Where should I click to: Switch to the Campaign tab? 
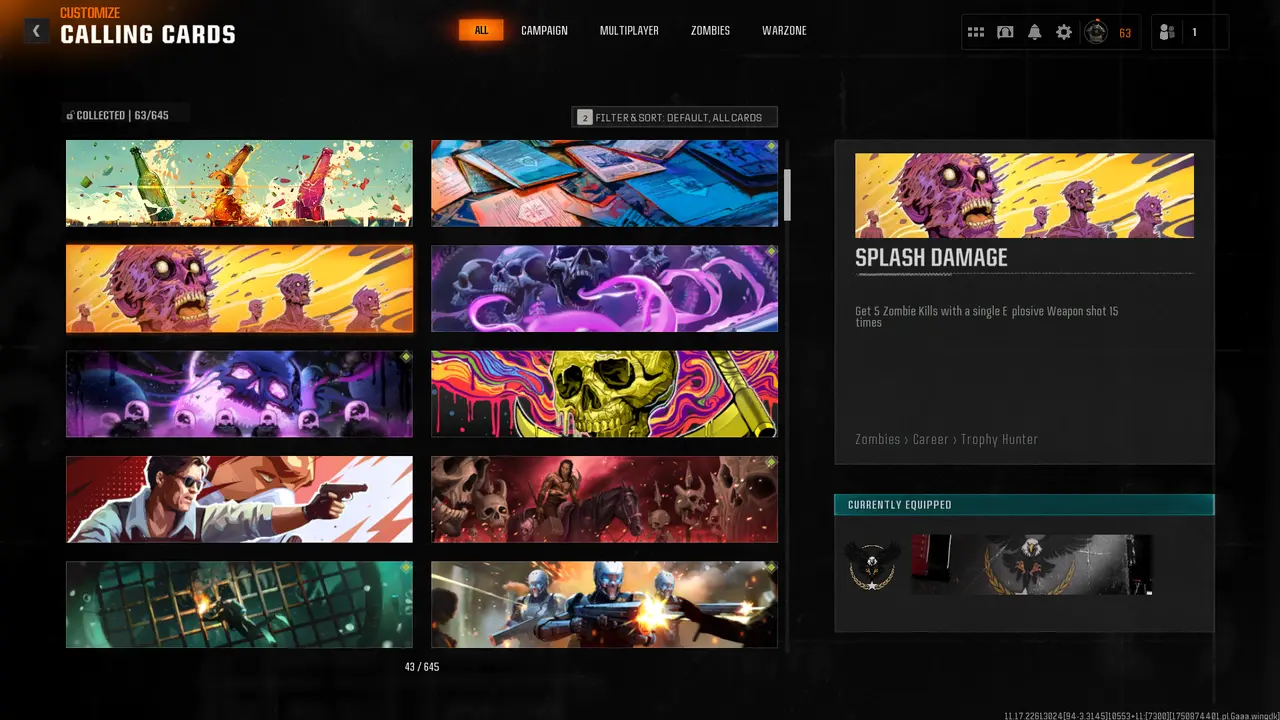(x=544, y=31)
